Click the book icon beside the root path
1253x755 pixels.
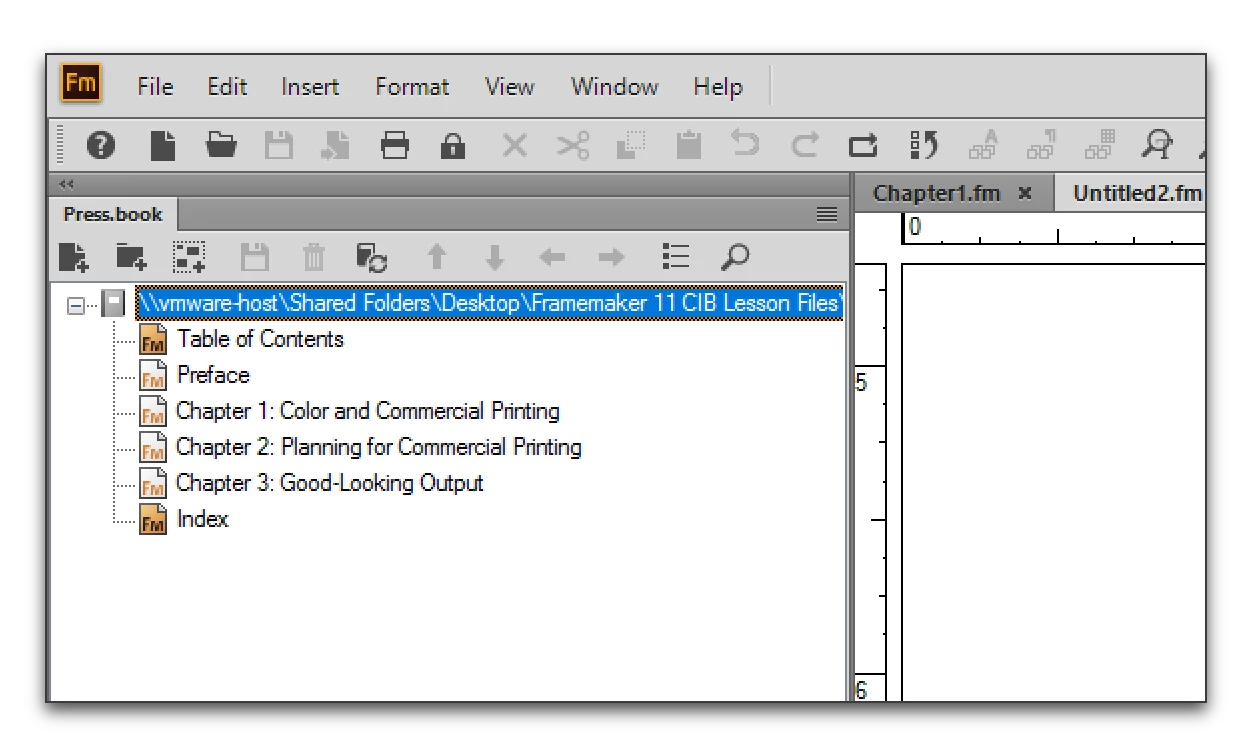click(114, 304)
